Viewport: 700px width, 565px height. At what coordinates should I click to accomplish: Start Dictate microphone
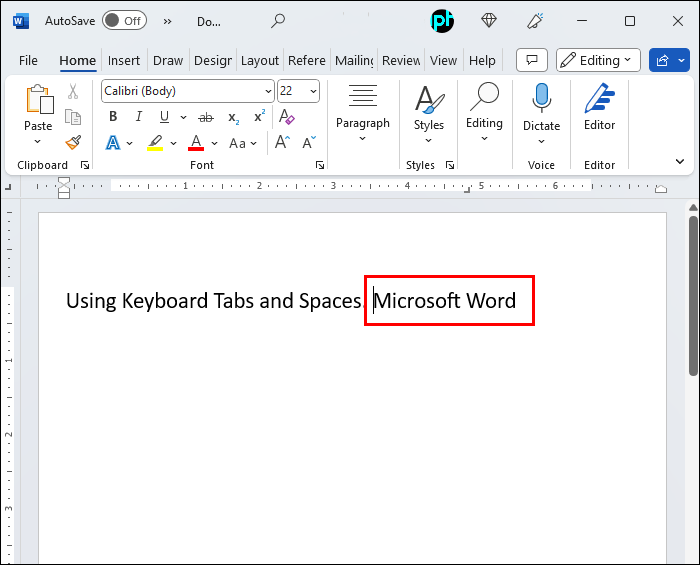point(542,98)
